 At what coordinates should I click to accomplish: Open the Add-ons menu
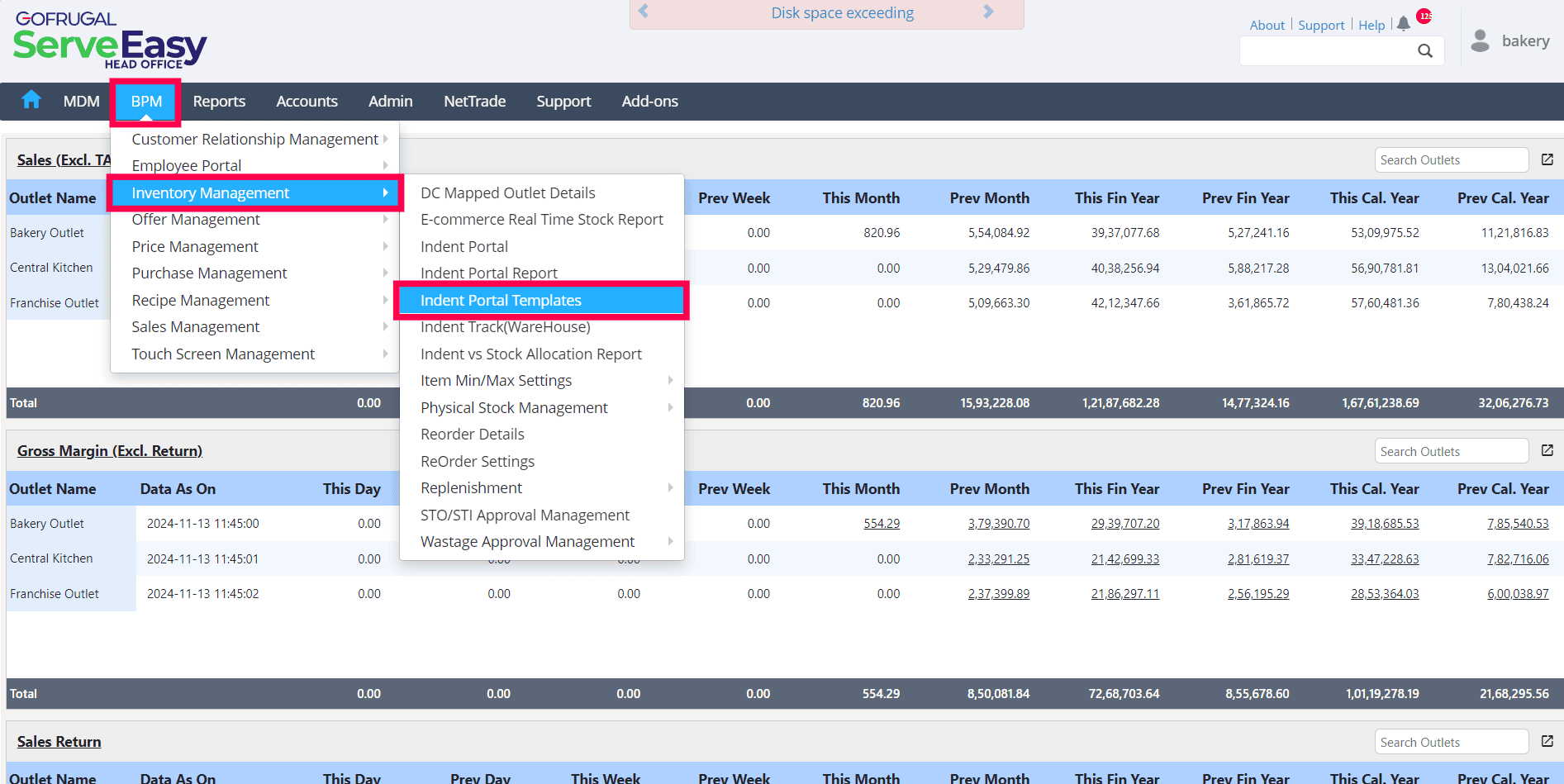(x=649, y=101)
